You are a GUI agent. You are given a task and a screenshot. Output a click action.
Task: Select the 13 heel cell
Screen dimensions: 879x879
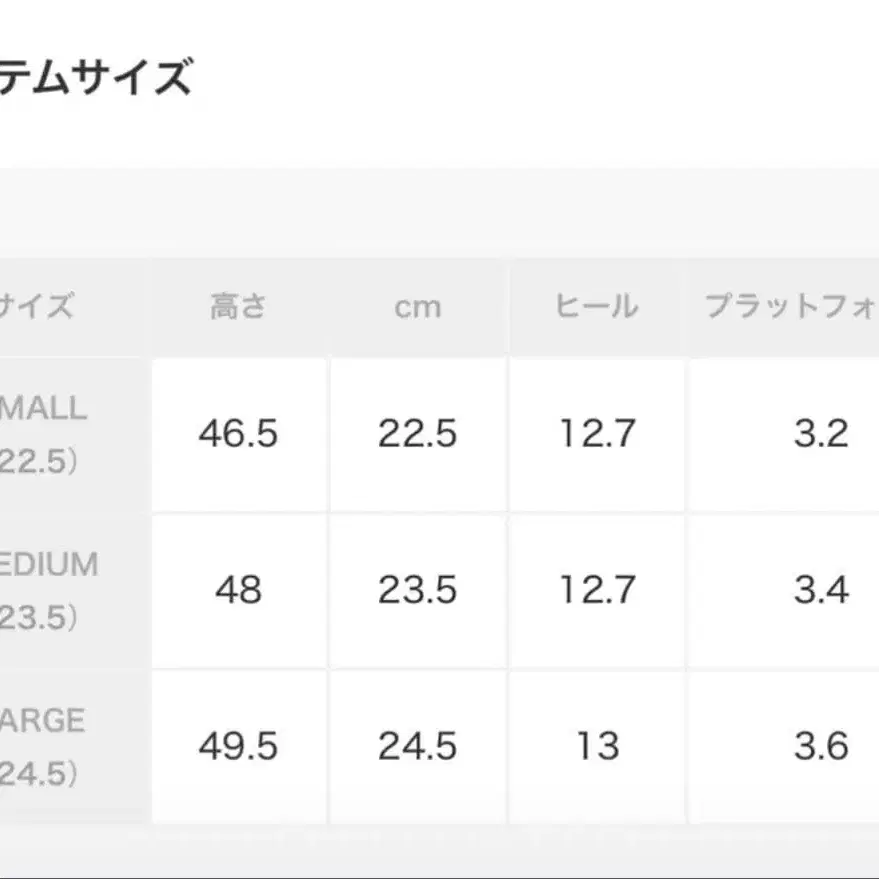click(596, 746)
